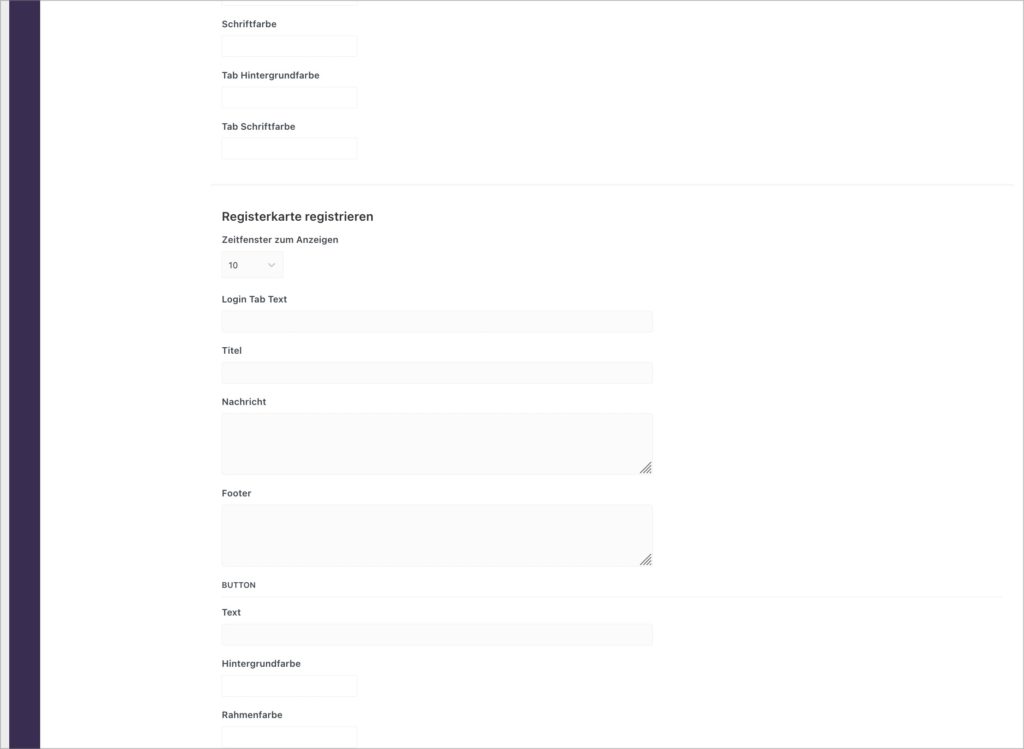The image size is (1024, 749).
Task: Click inside the Nachricht textarea
Action: (x=437, y=444)
